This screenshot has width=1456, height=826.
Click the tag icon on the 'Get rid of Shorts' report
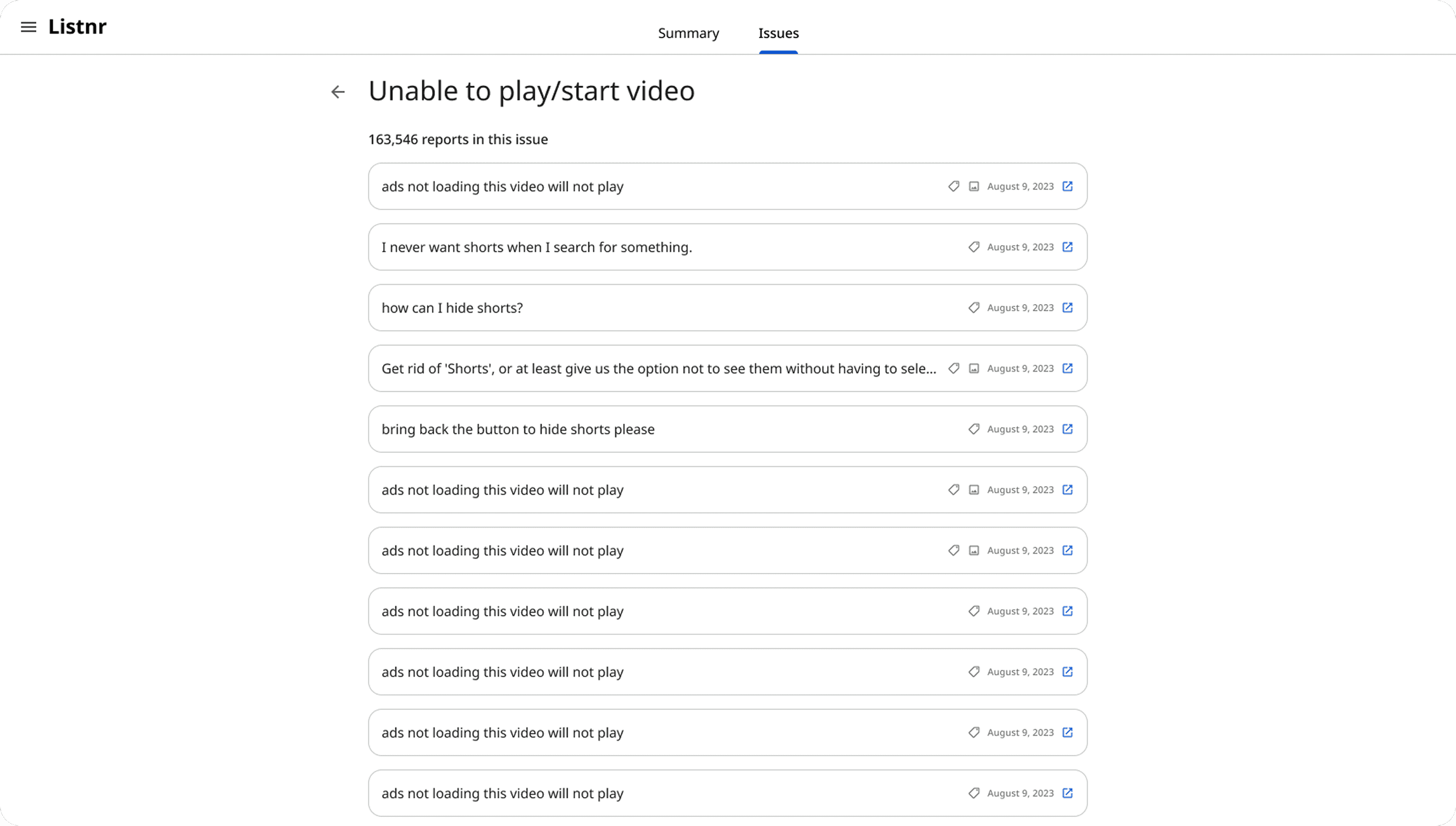tap(954, 368)
